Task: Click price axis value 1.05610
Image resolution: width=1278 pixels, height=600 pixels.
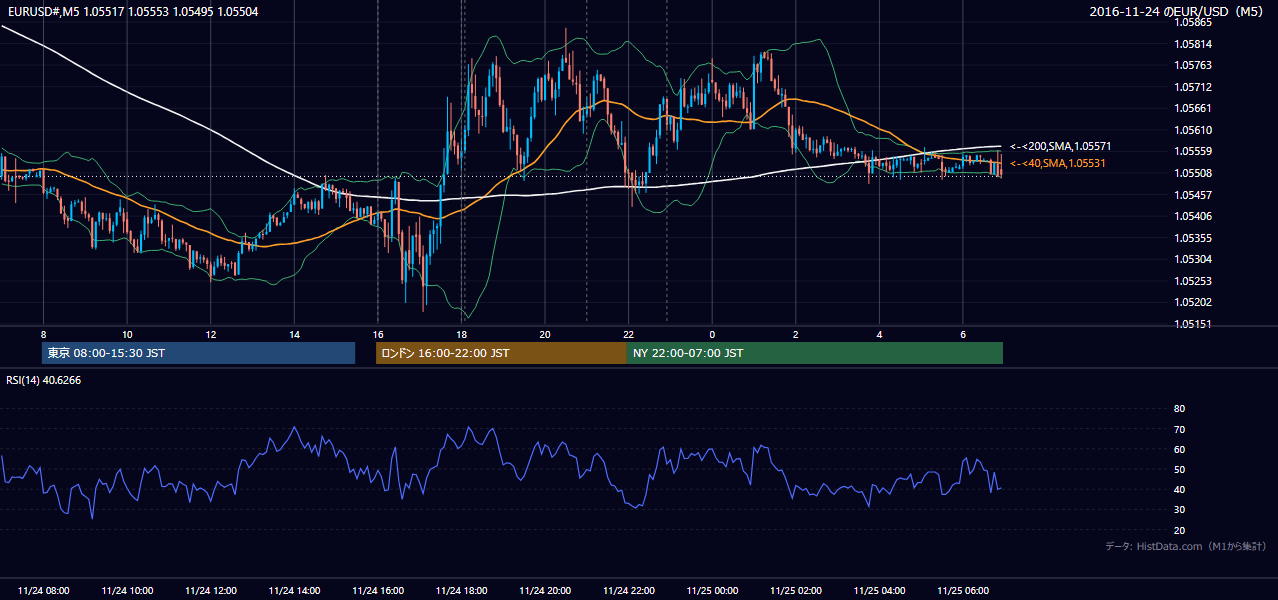Action: pyautogui.click(x=1194, y=130)
